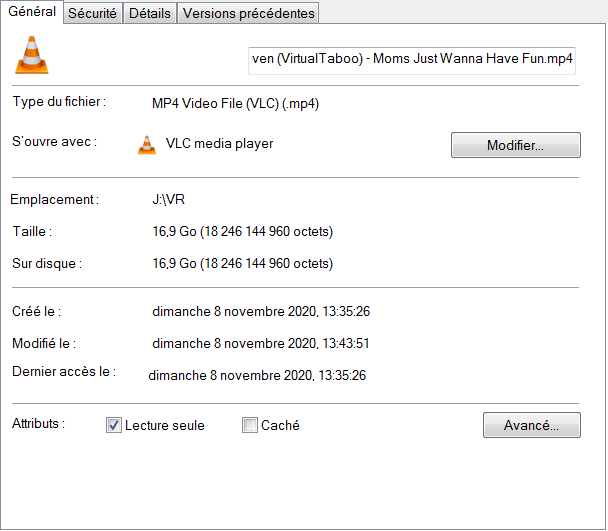Image resolution: width=608 pixels, height=531 pixels.
Task: Switch to the Sécurité tab
Action: (92, 13)
